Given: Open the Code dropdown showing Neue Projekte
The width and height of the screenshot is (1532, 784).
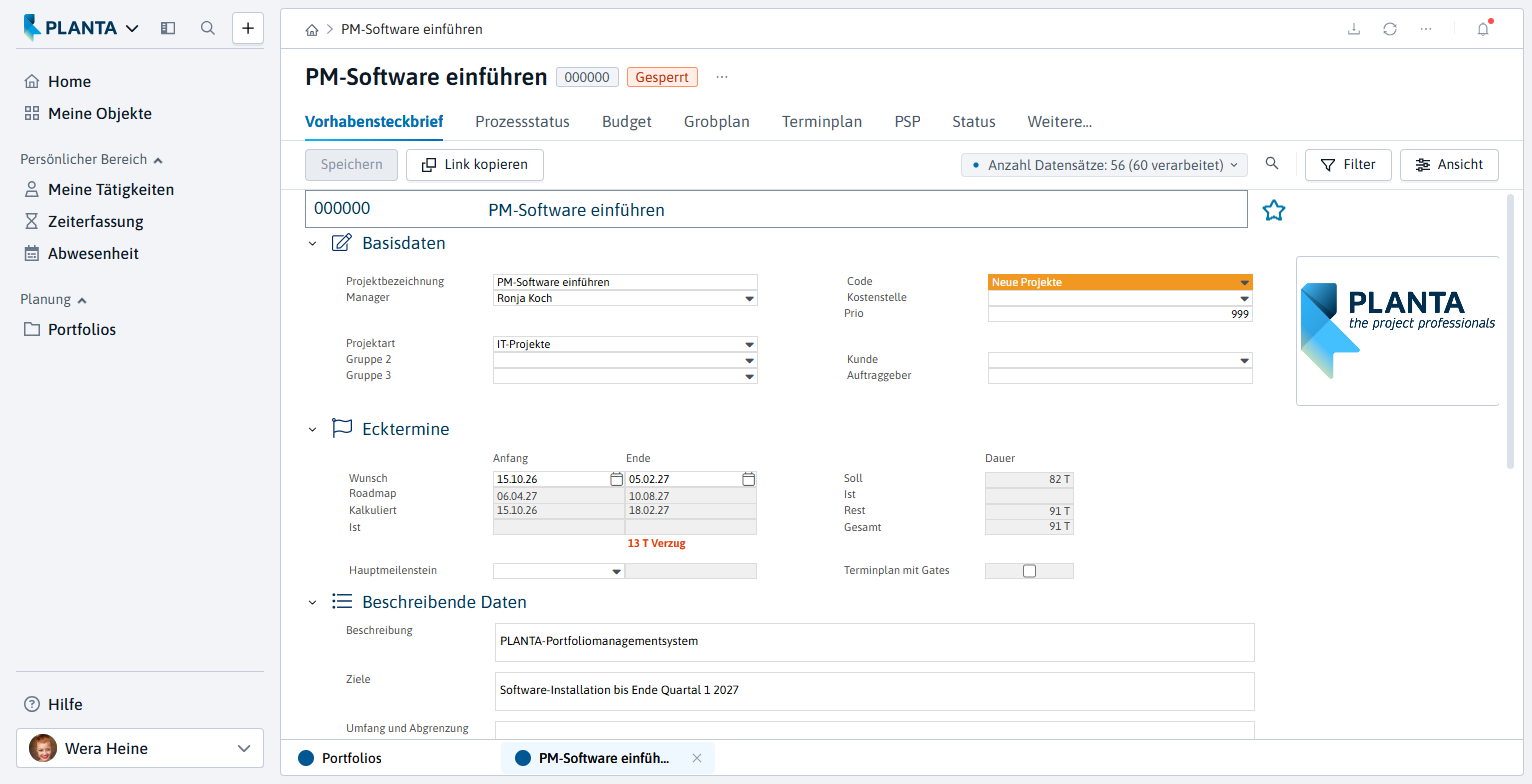Looking at the screenshot, I should point(1244,283).
